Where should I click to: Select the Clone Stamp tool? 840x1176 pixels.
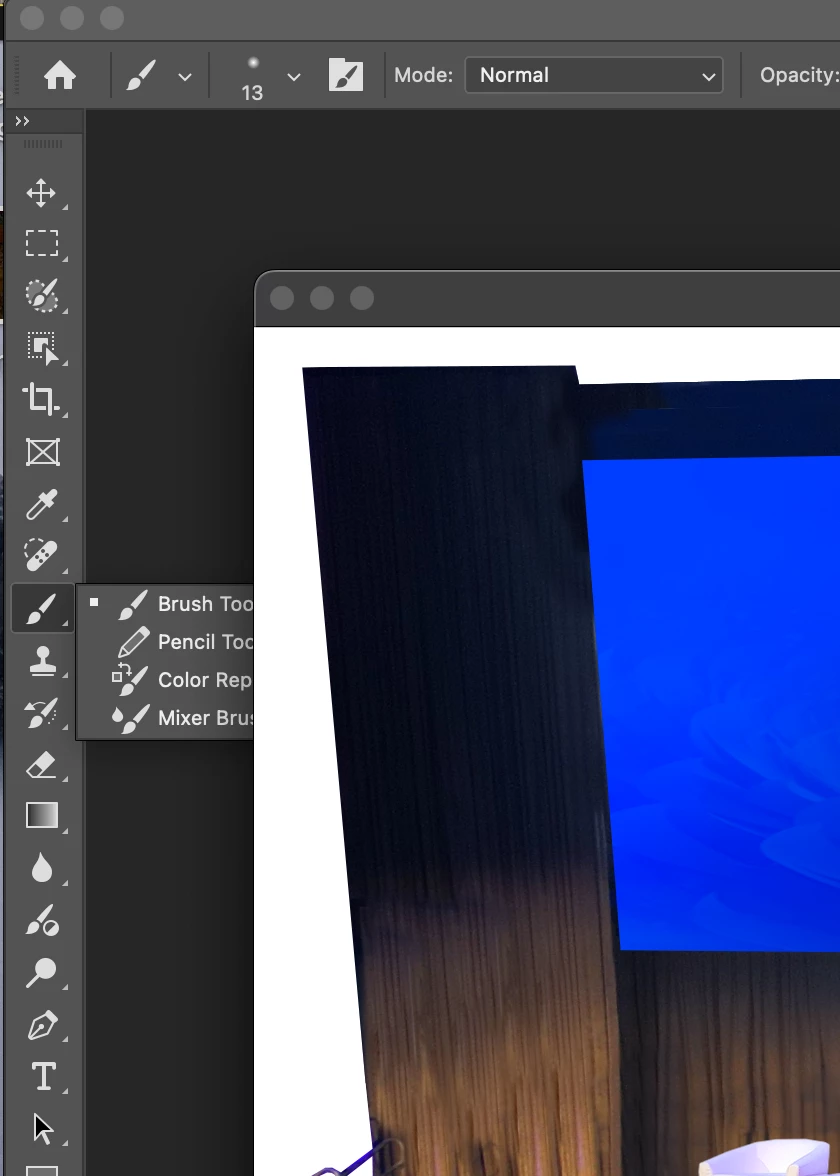[42, 661]
